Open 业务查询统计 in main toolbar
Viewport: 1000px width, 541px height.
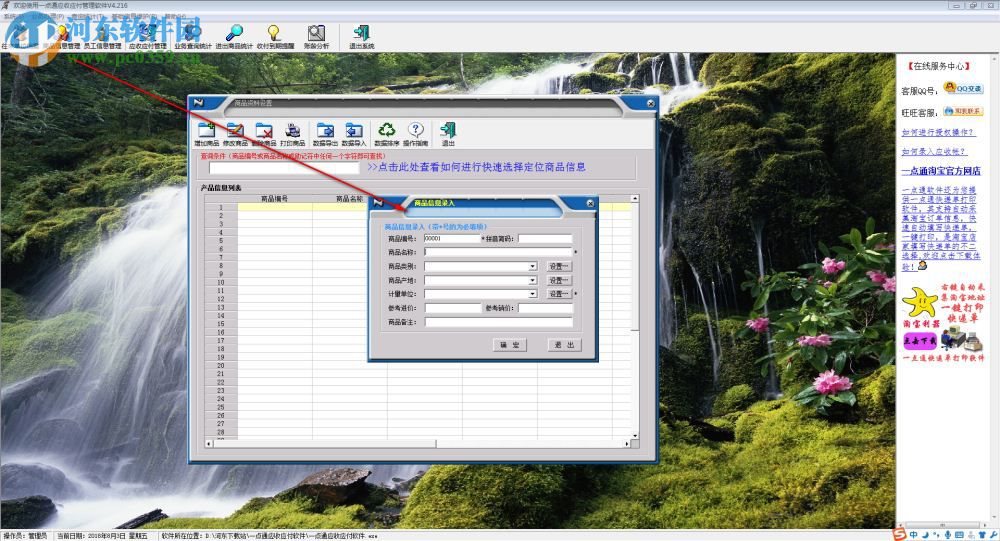(x=193, y=37)
